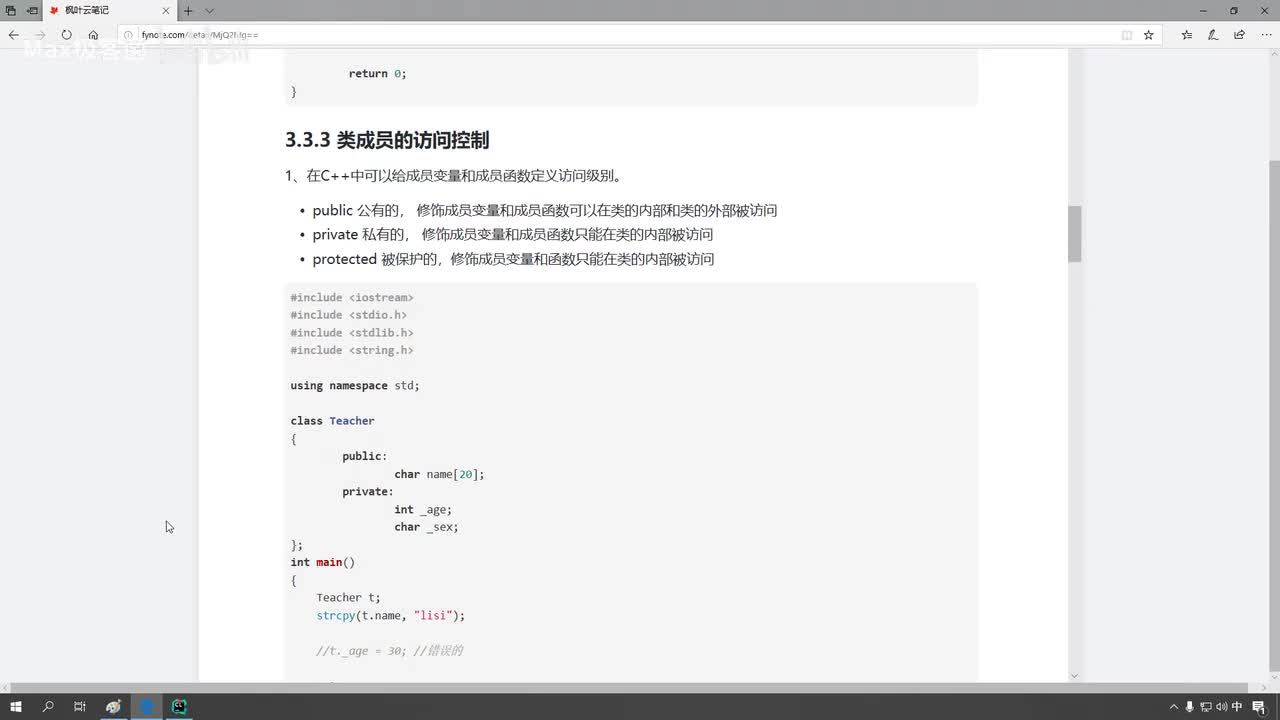This screenshot has width=1280, height=720.
Task: Open the browser home page
Action: [93, 34]
